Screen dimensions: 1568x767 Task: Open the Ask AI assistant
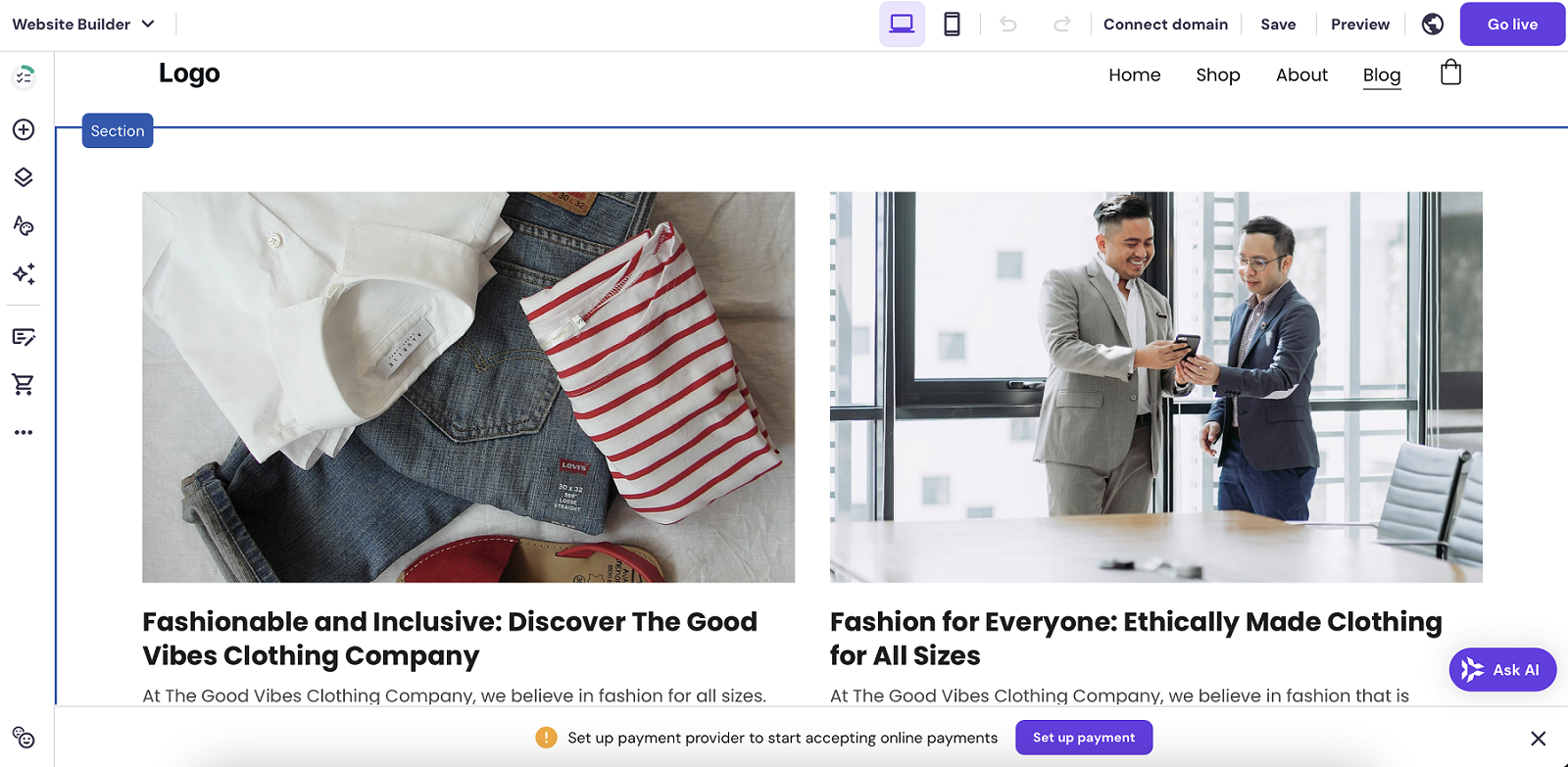pyautogui.click(x=1502, y=670)
